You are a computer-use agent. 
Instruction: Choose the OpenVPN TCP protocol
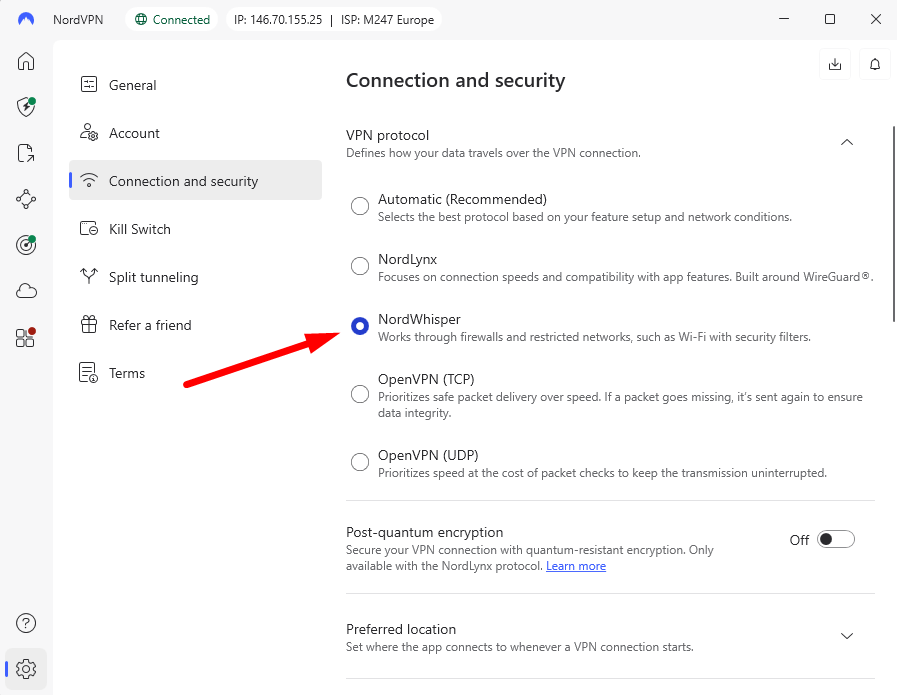pos(360,394)
